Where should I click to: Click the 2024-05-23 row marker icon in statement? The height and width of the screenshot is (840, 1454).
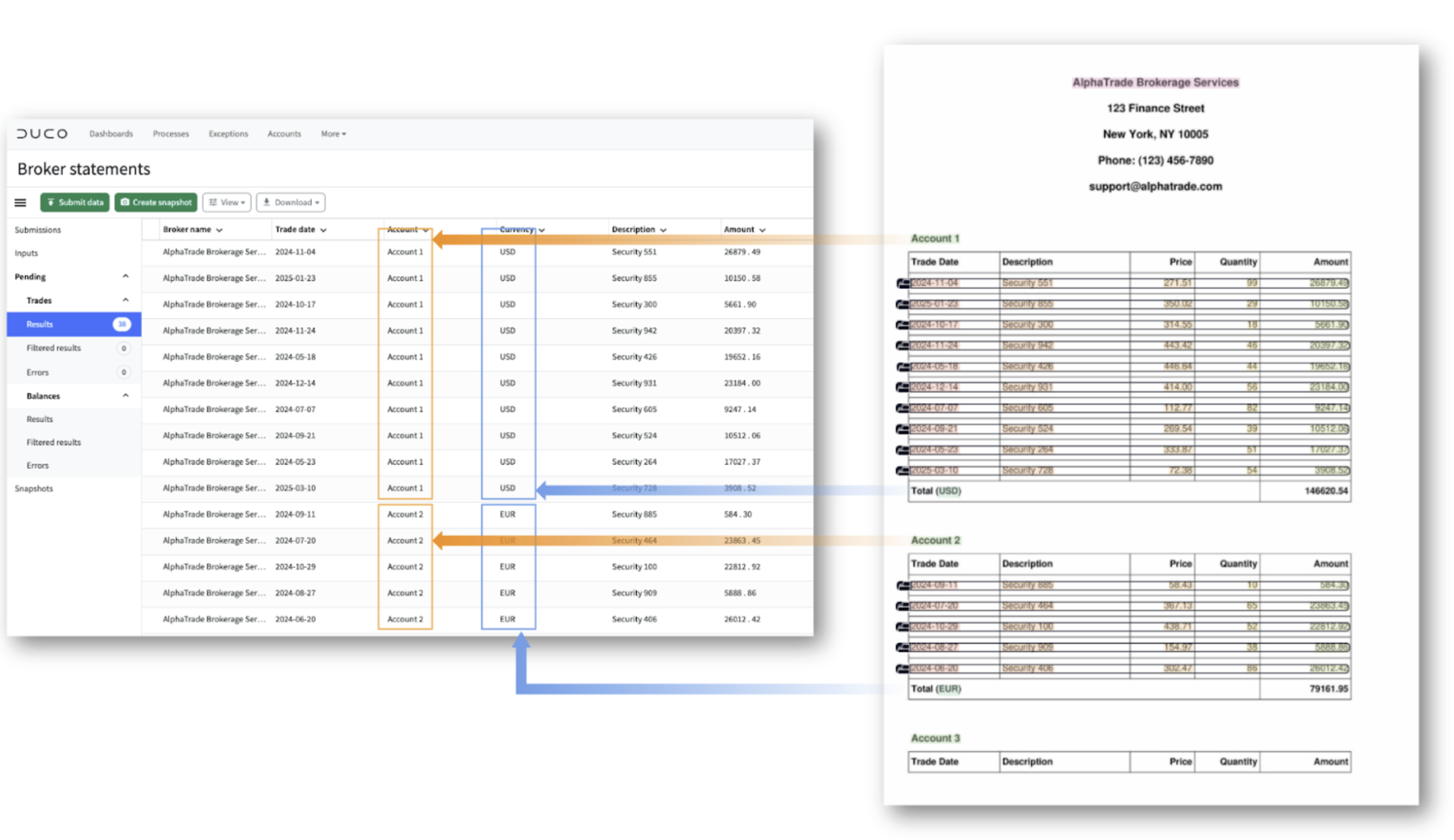[x=903, y=450]
